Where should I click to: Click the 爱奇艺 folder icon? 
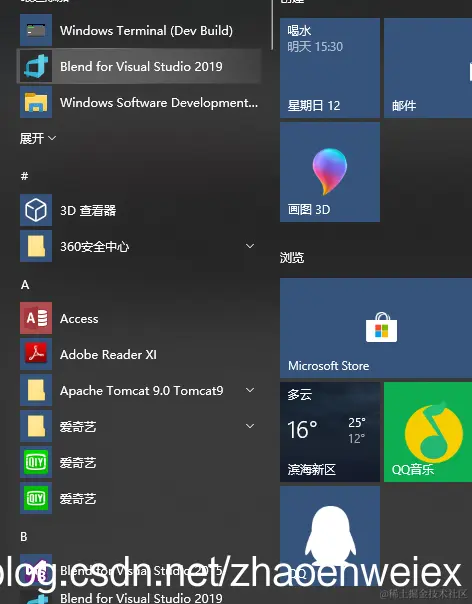[x=36, y=426]
